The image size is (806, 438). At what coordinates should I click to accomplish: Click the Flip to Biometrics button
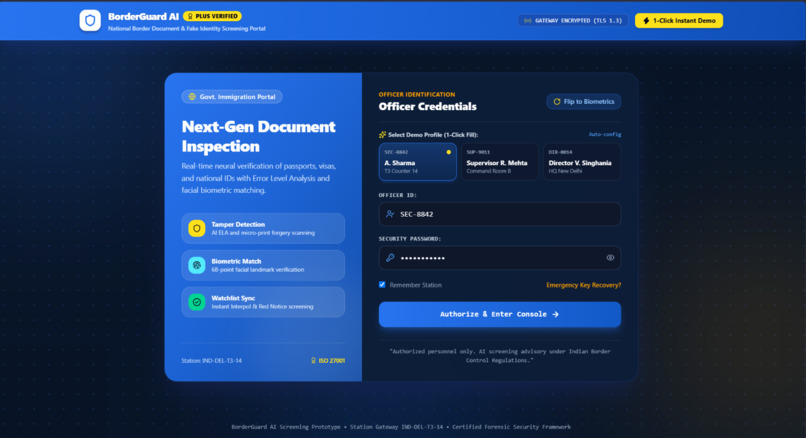pos(583,102)
